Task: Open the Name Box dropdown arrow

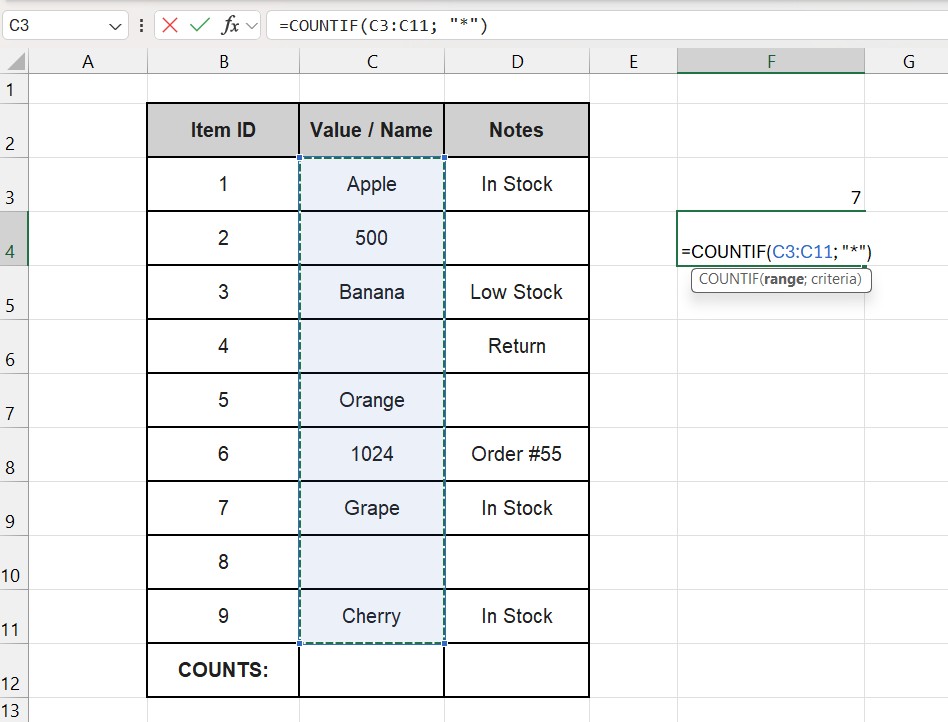Action: click(x=115, y=26)
